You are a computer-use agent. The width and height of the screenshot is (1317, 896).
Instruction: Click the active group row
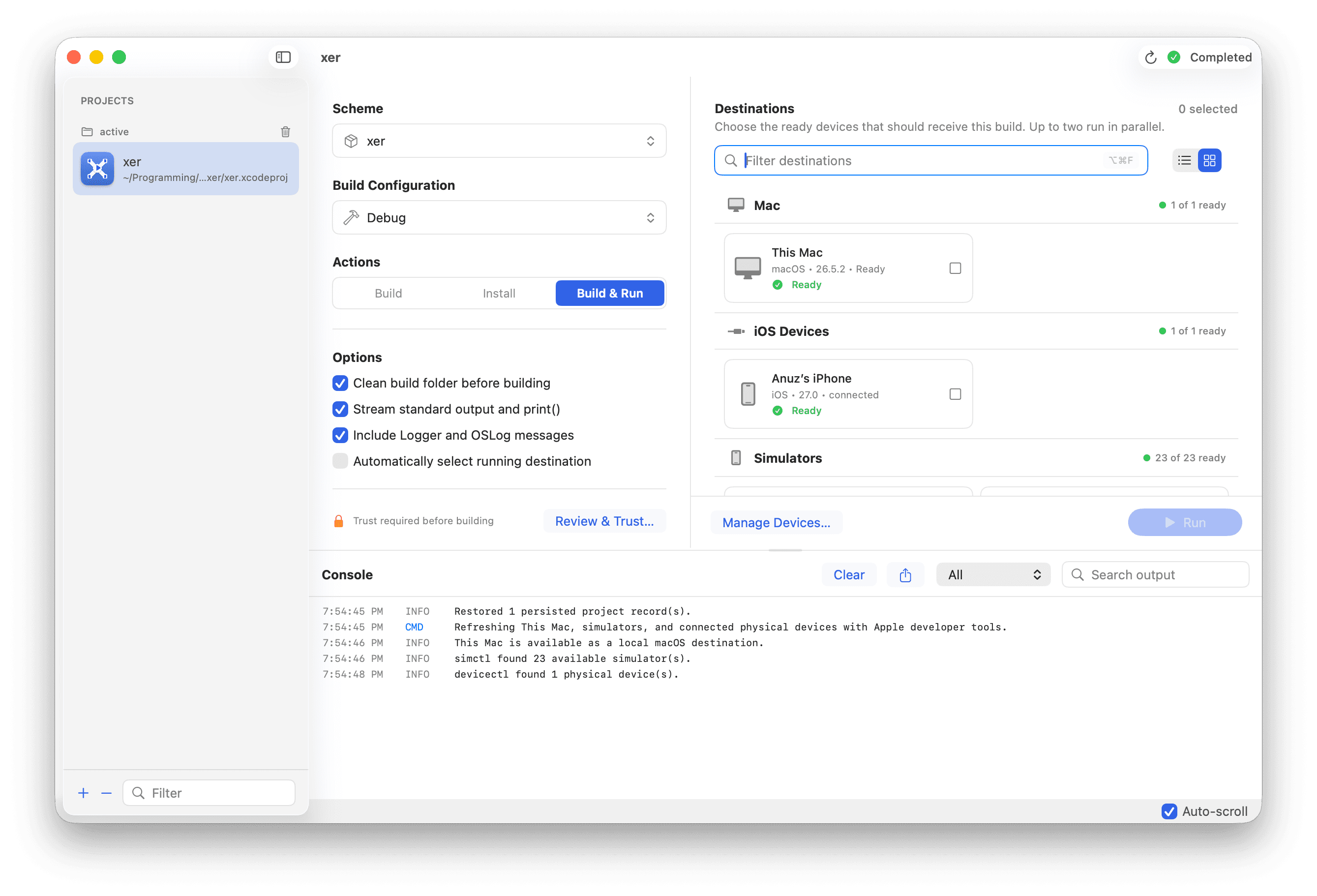(x=186, y=131)
